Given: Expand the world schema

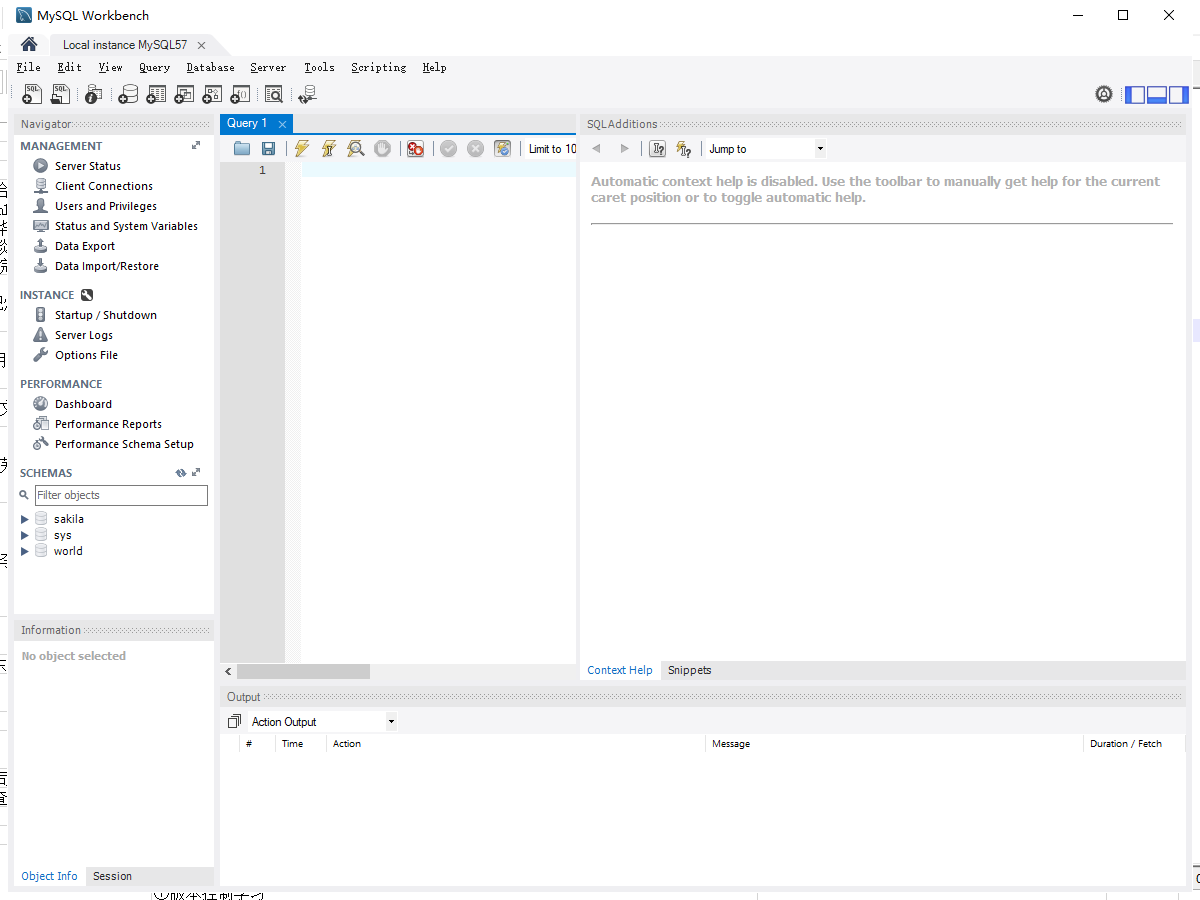Looking at the screenshot, I should pos(25,551).
